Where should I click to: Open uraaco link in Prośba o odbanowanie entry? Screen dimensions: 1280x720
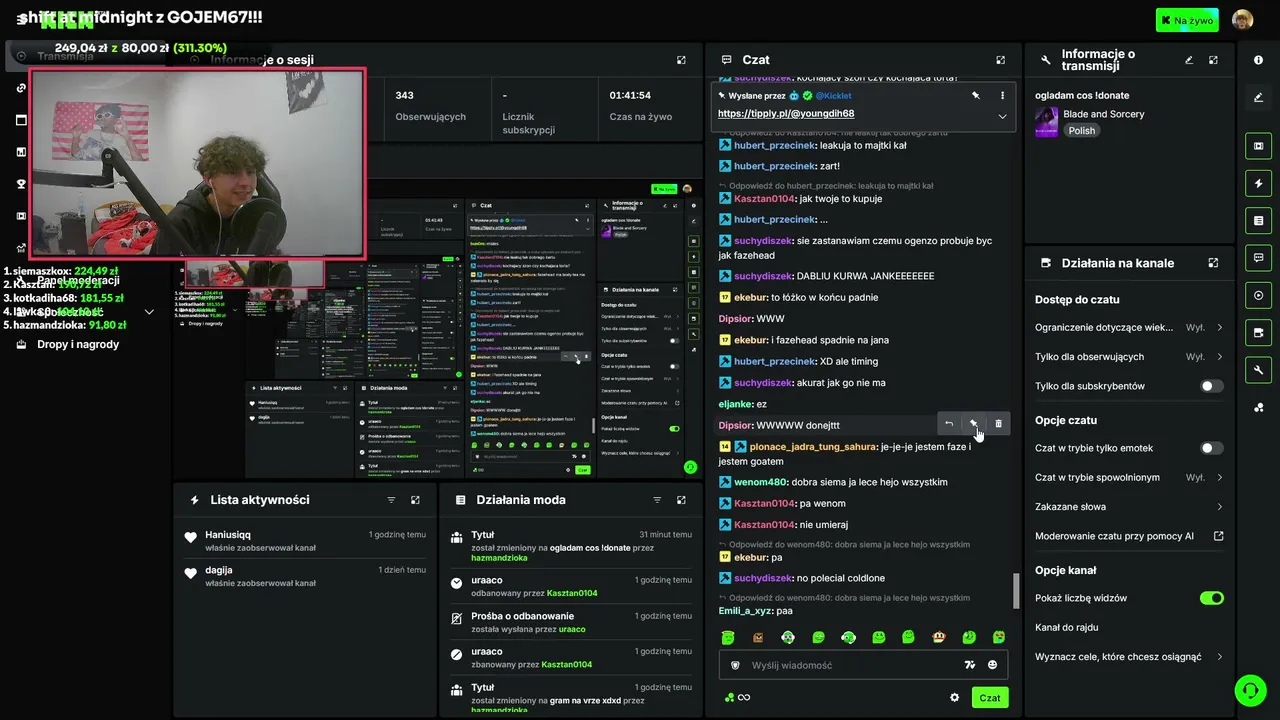pyautogui.click(x=572, y=629)
